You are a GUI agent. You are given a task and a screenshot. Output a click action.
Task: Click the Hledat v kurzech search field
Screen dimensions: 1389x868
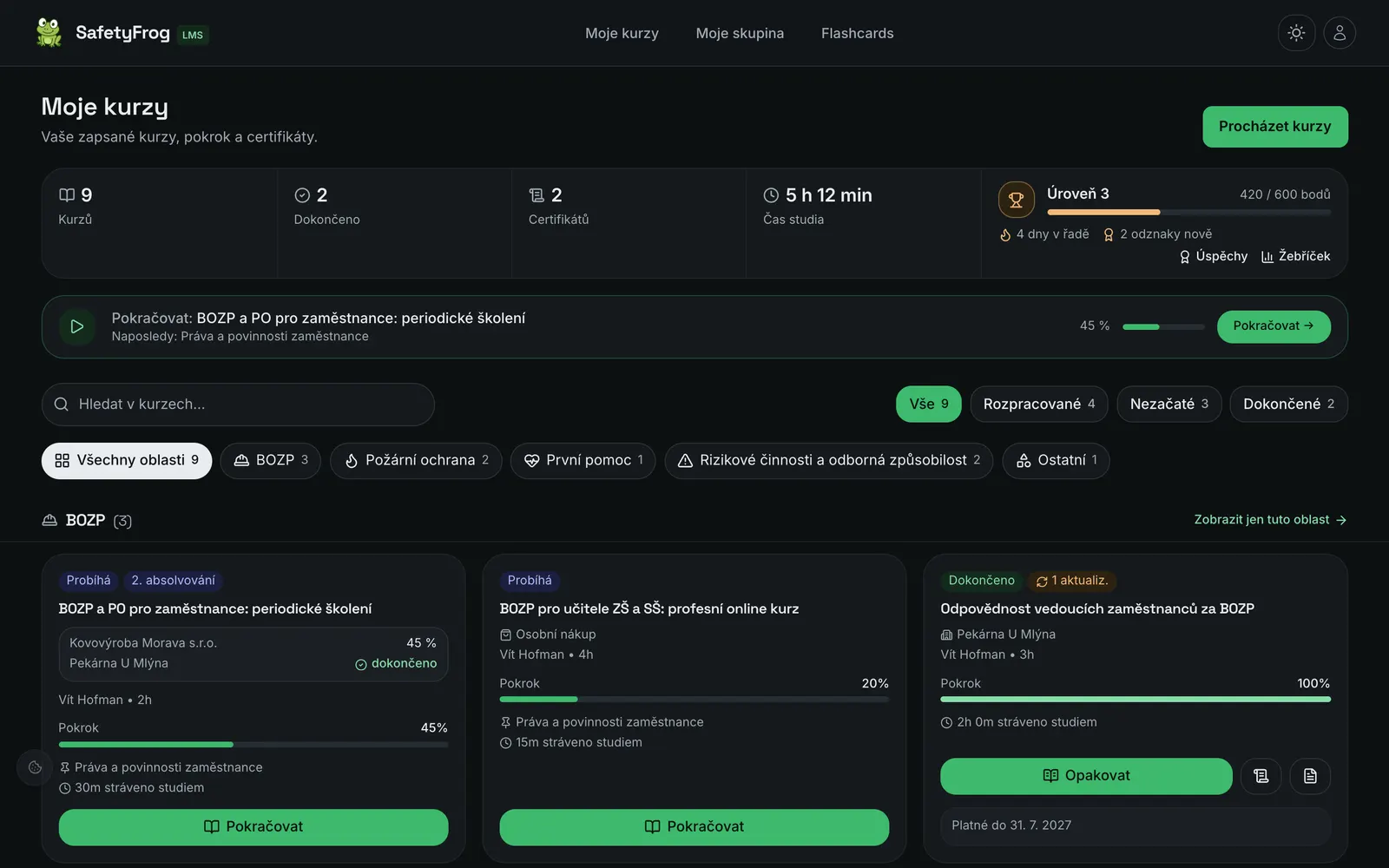pyautogui.click(x=238, y=404)
